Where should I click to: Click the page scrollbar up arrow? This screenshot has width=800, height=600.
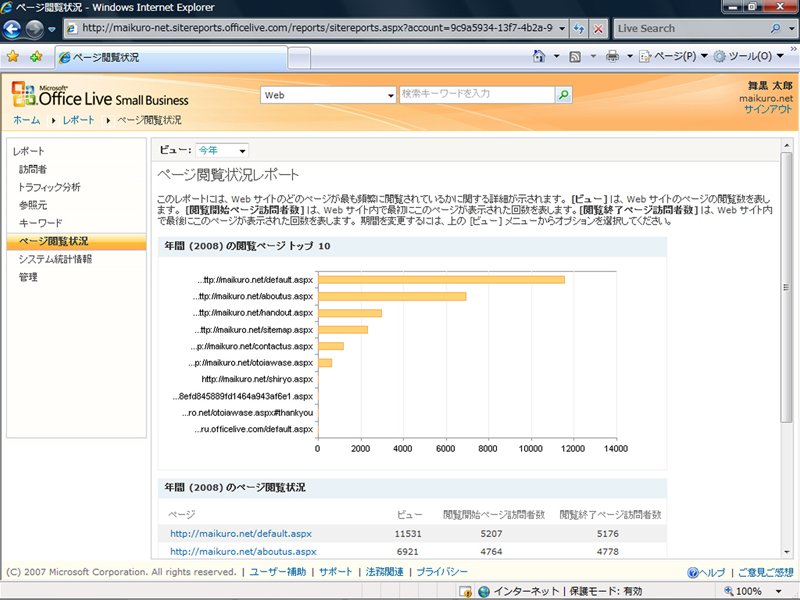tap(786, 145)
